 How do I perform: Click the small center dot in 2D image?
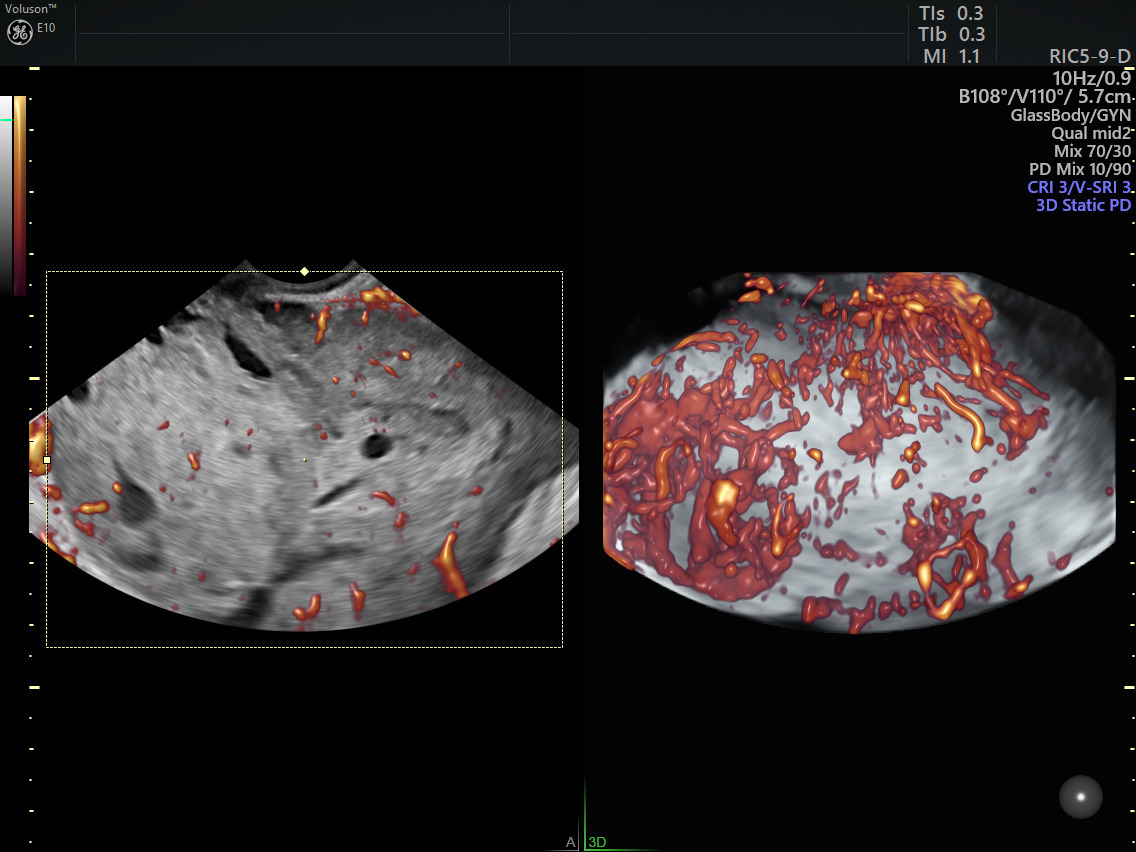click(305, 460)
